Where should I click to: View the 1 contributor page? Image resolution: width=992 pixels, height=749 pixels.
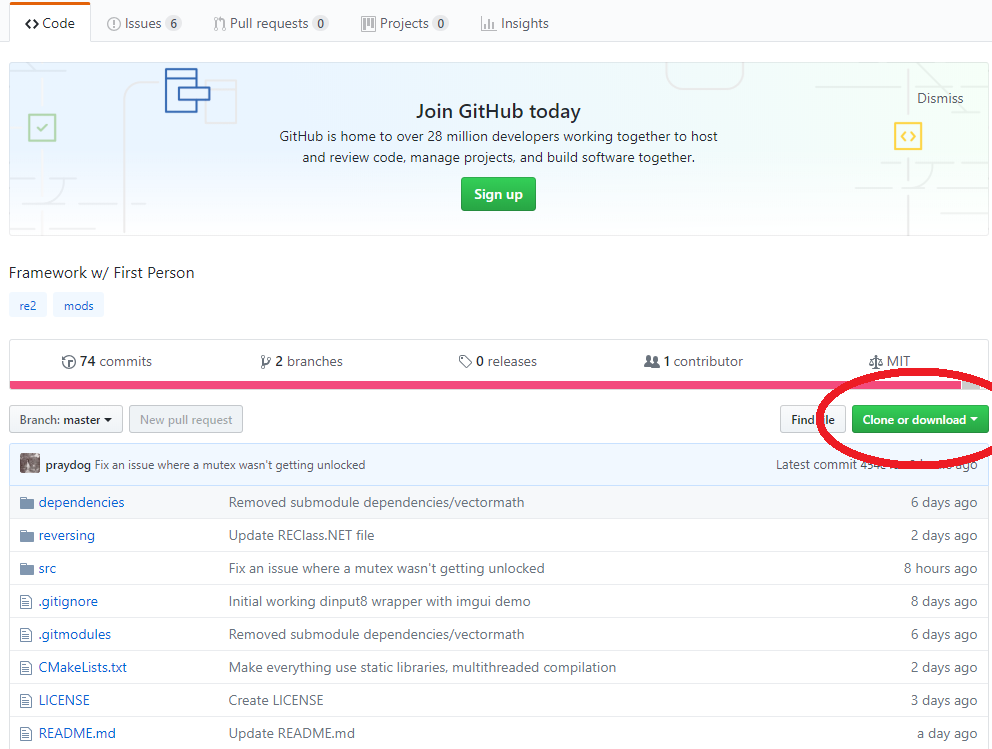693,361
